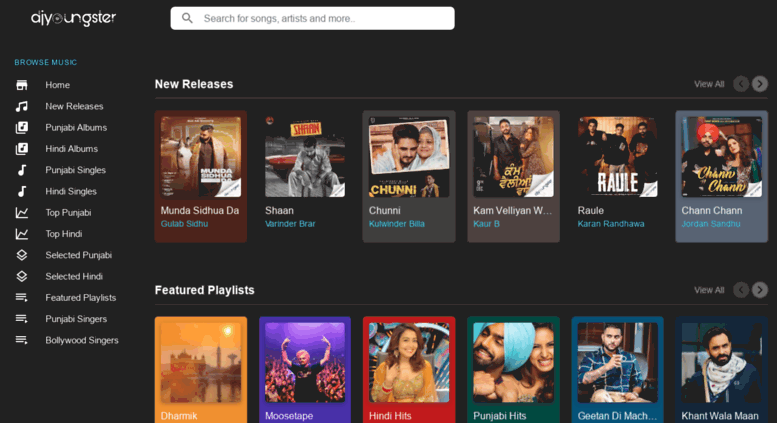This screenshot has height=423, width=777.
Task: Open Munda Sidhua Da album cover
Action: (201, 157)
